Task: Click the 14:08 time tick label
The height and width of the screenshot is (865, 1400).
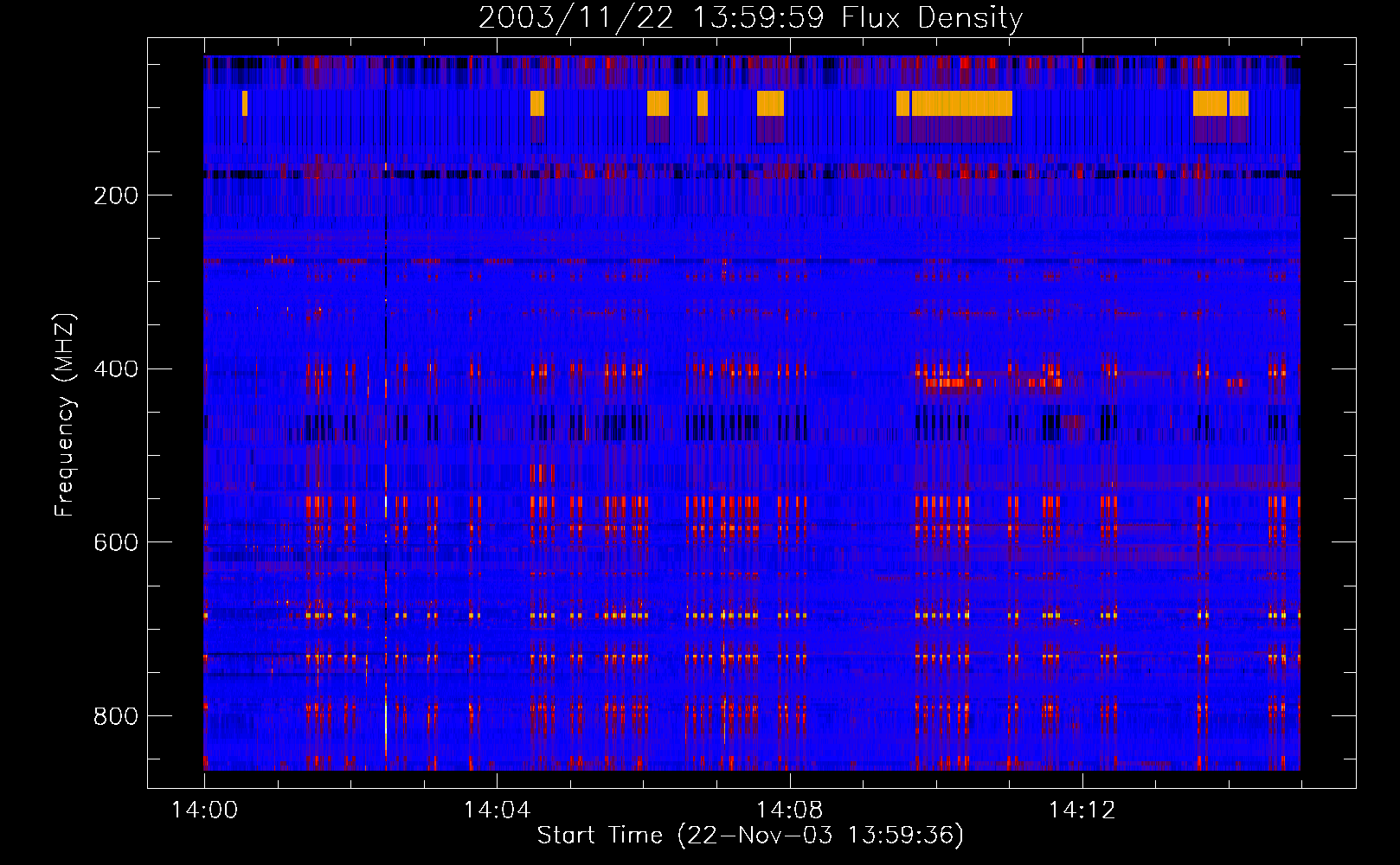Action: (789, 810)
